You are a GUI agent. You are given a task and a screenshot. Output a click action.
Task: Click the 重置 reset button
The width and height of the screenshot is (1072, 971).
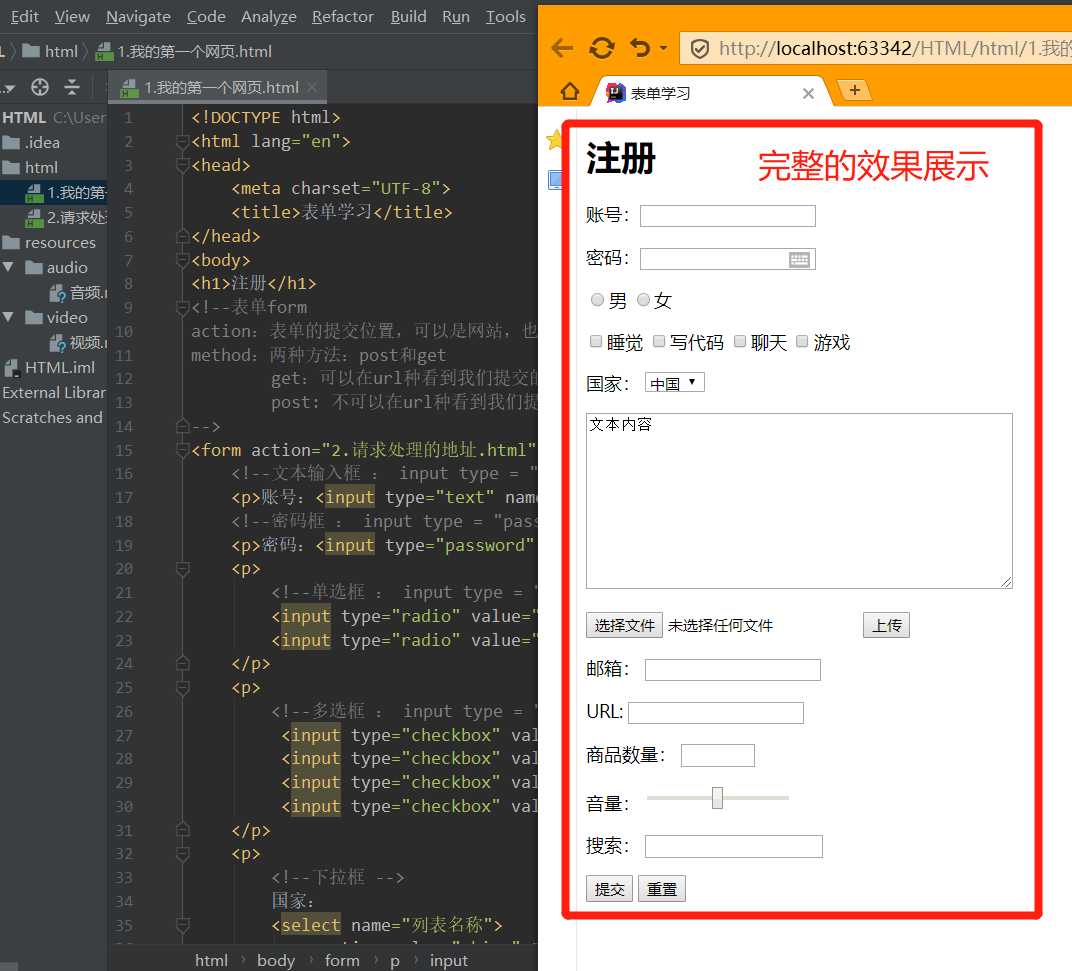(x=662, y=889)
